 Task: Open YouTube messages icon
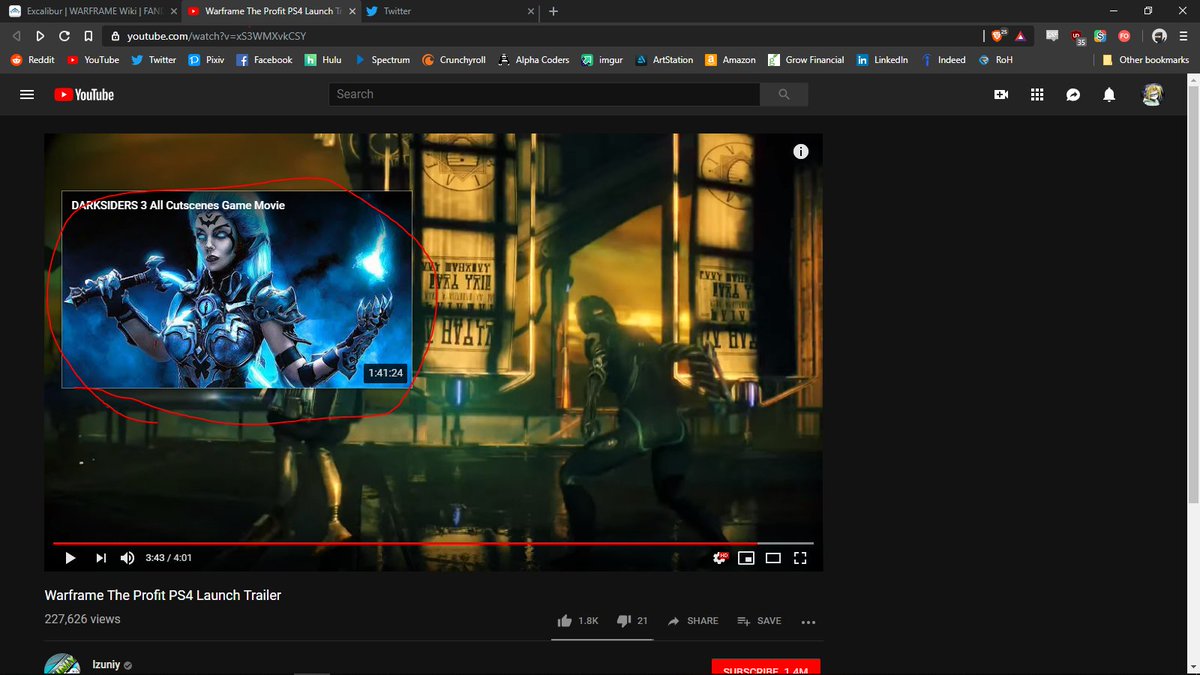[1073, 94]
